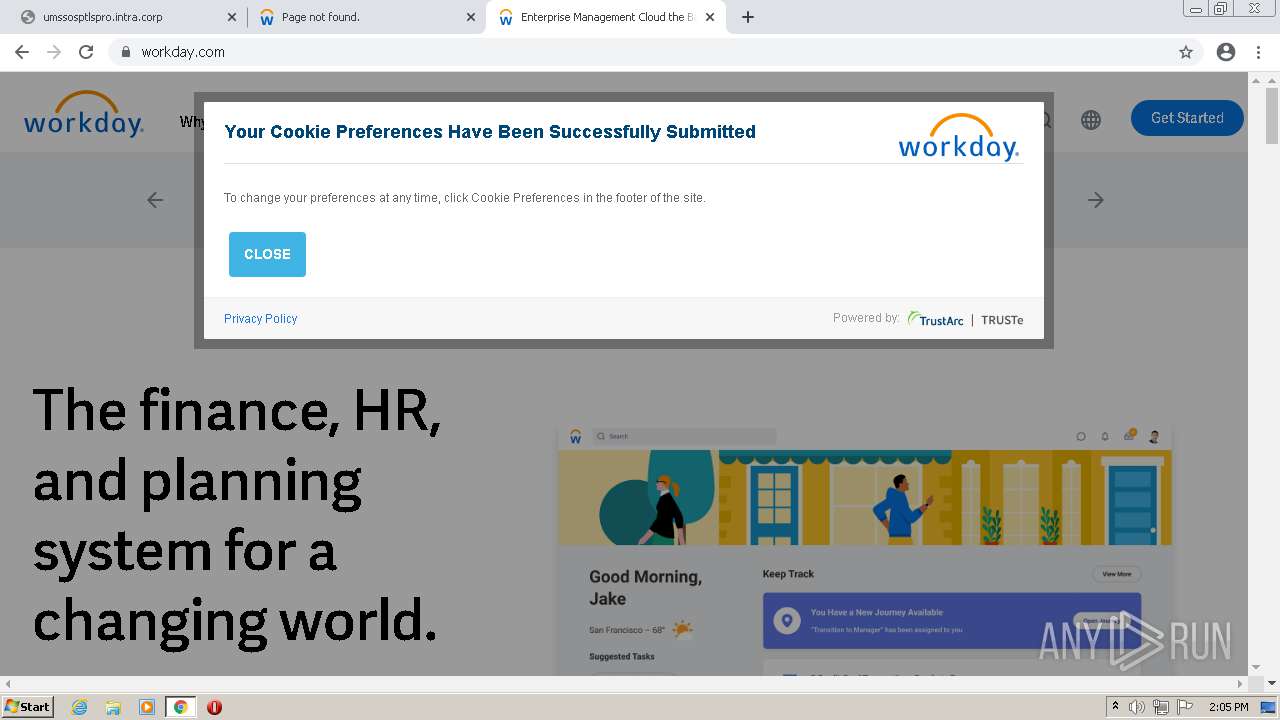1280x720 pixels.
Task: Click the horizontal scrollbar right arrow
Action: 1240,684
